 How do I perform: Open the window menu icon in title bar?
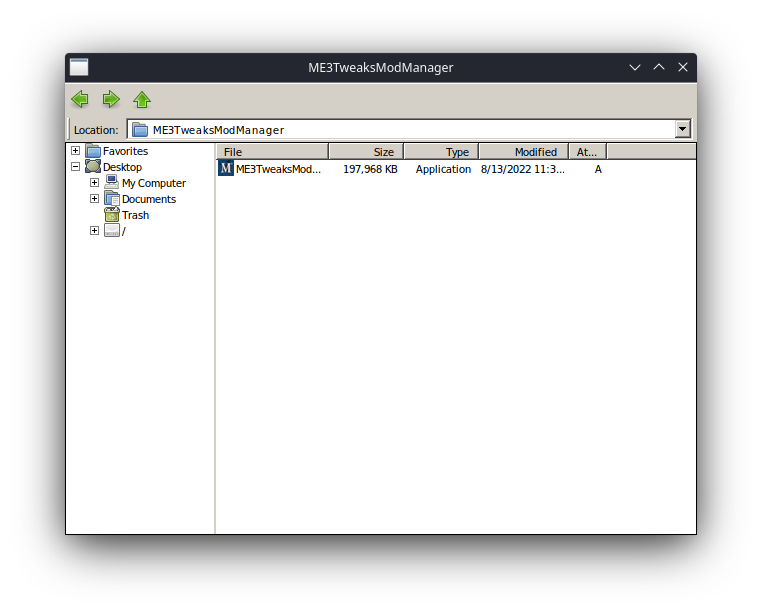click(79, 67)
